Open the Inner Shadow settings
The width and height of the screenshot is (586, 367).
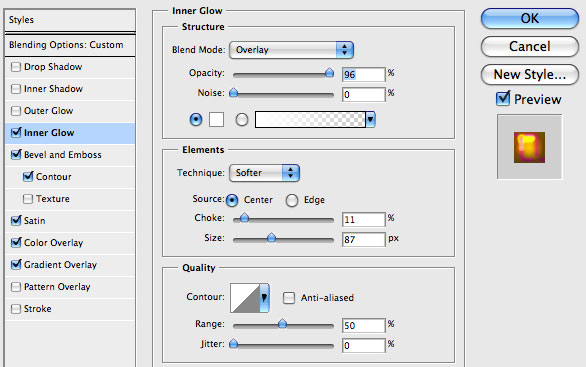point(53,89)
